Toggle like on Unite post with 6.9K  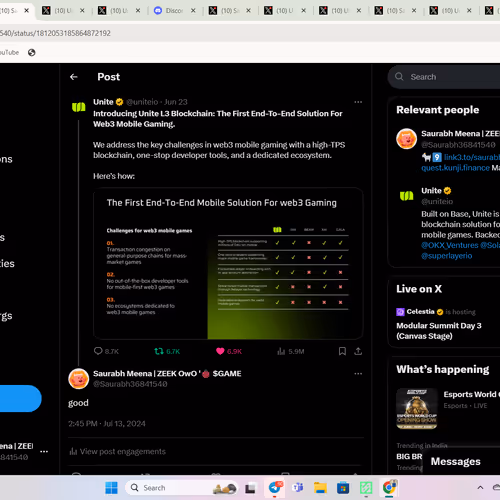click(x=220, y=351)
